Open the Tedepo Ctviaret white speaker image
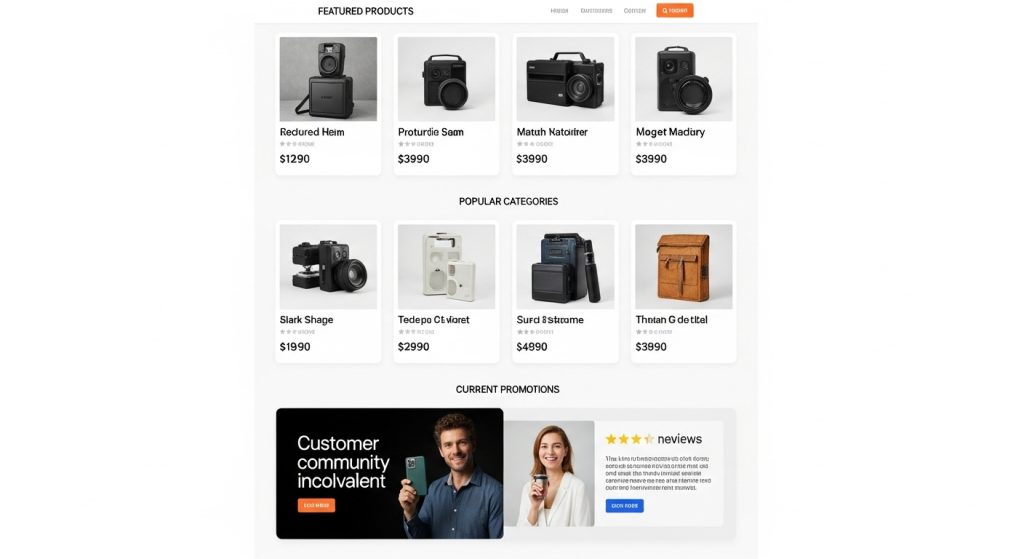Image resolution: width=1024 pixels, height=559 pixels. (x=446, y=266)
